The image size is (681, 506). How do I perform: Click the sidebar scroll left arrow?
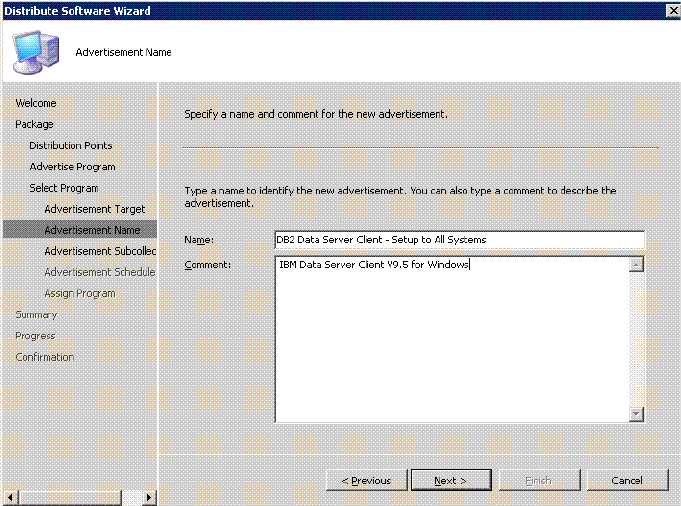click(10, 497)
